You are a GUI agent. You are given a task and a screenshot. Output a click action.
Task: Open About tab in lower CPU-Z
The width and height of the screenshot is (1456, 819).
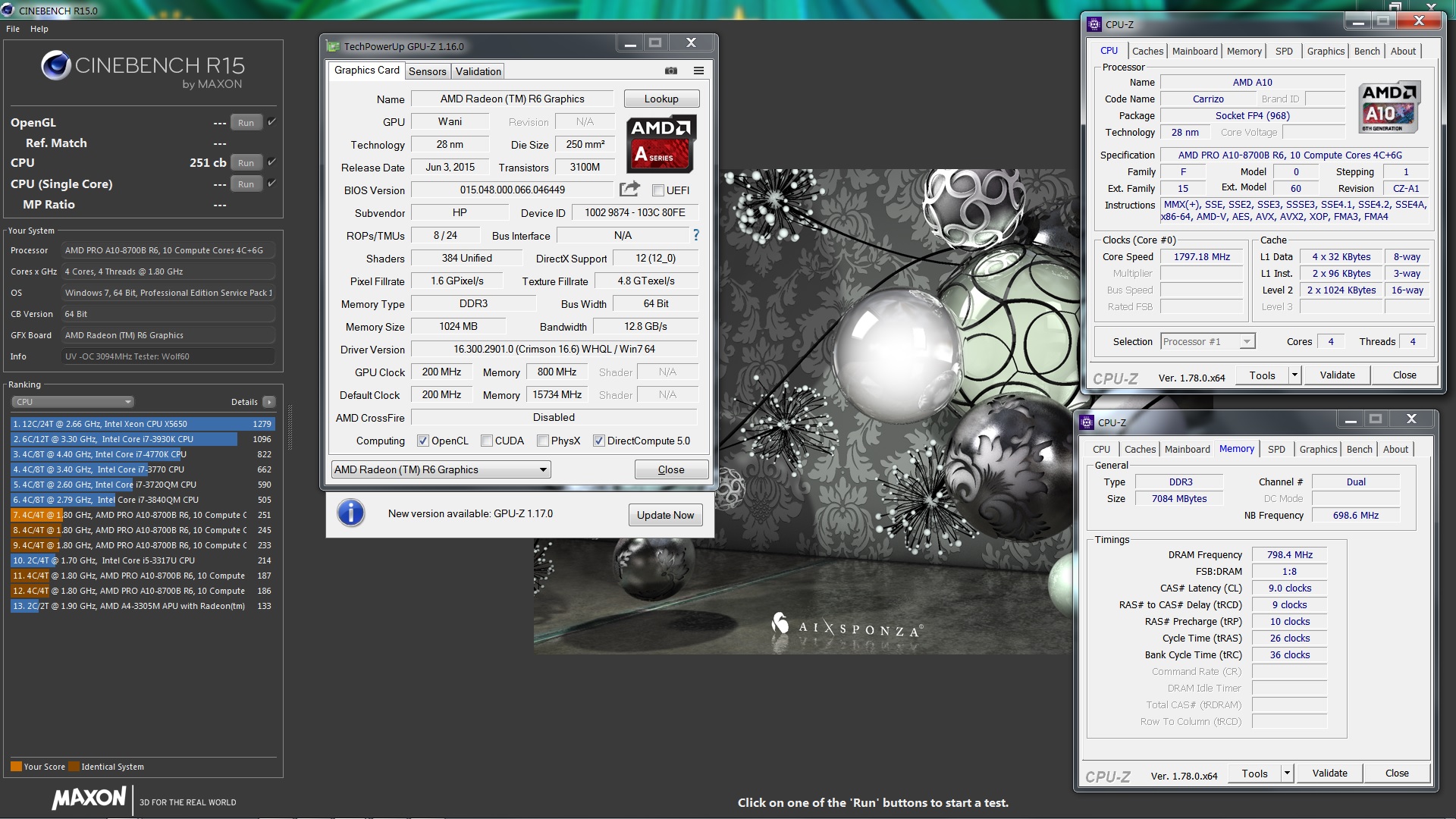(x=1395, y=449)
